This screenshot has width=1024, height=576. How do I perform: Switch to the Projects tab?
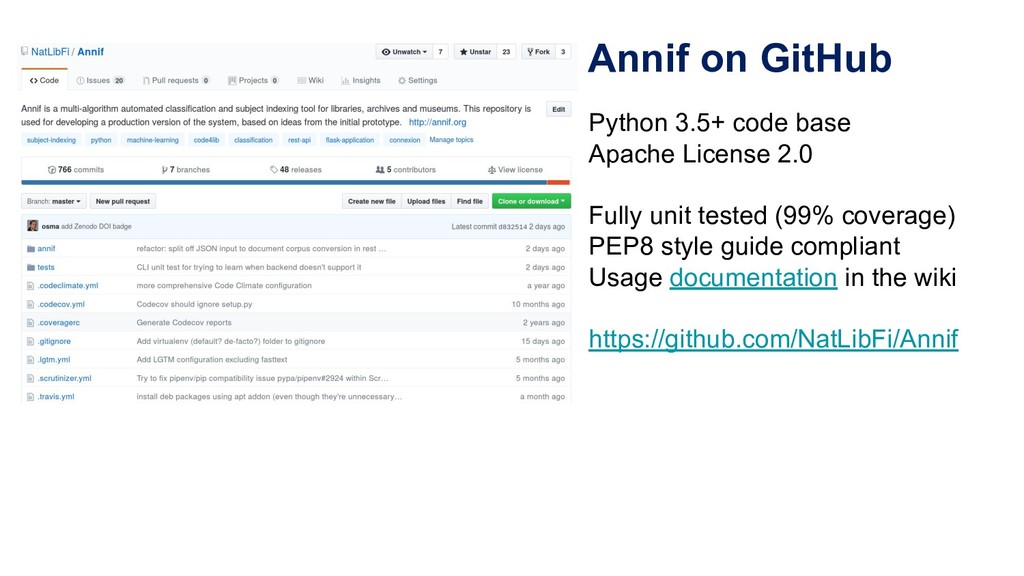pos(253,80)
